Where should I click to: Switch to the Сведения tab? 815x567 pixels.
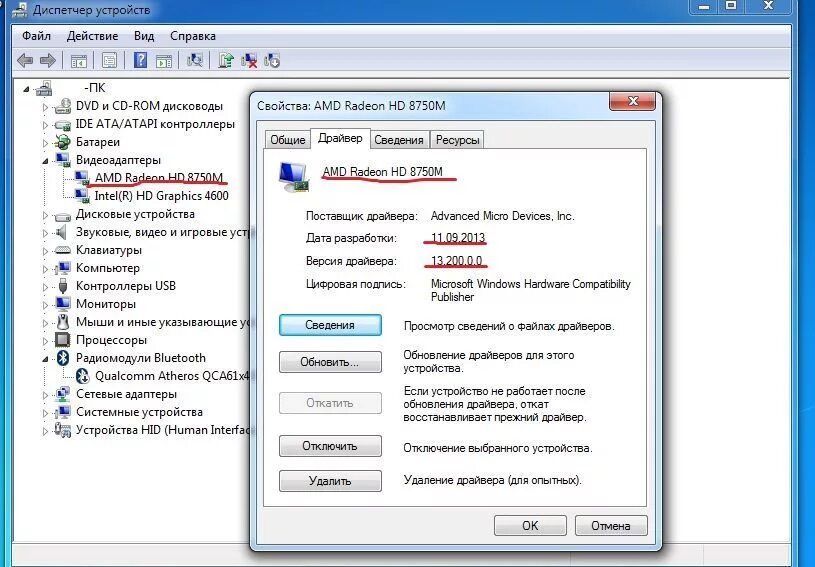point(399,140)
